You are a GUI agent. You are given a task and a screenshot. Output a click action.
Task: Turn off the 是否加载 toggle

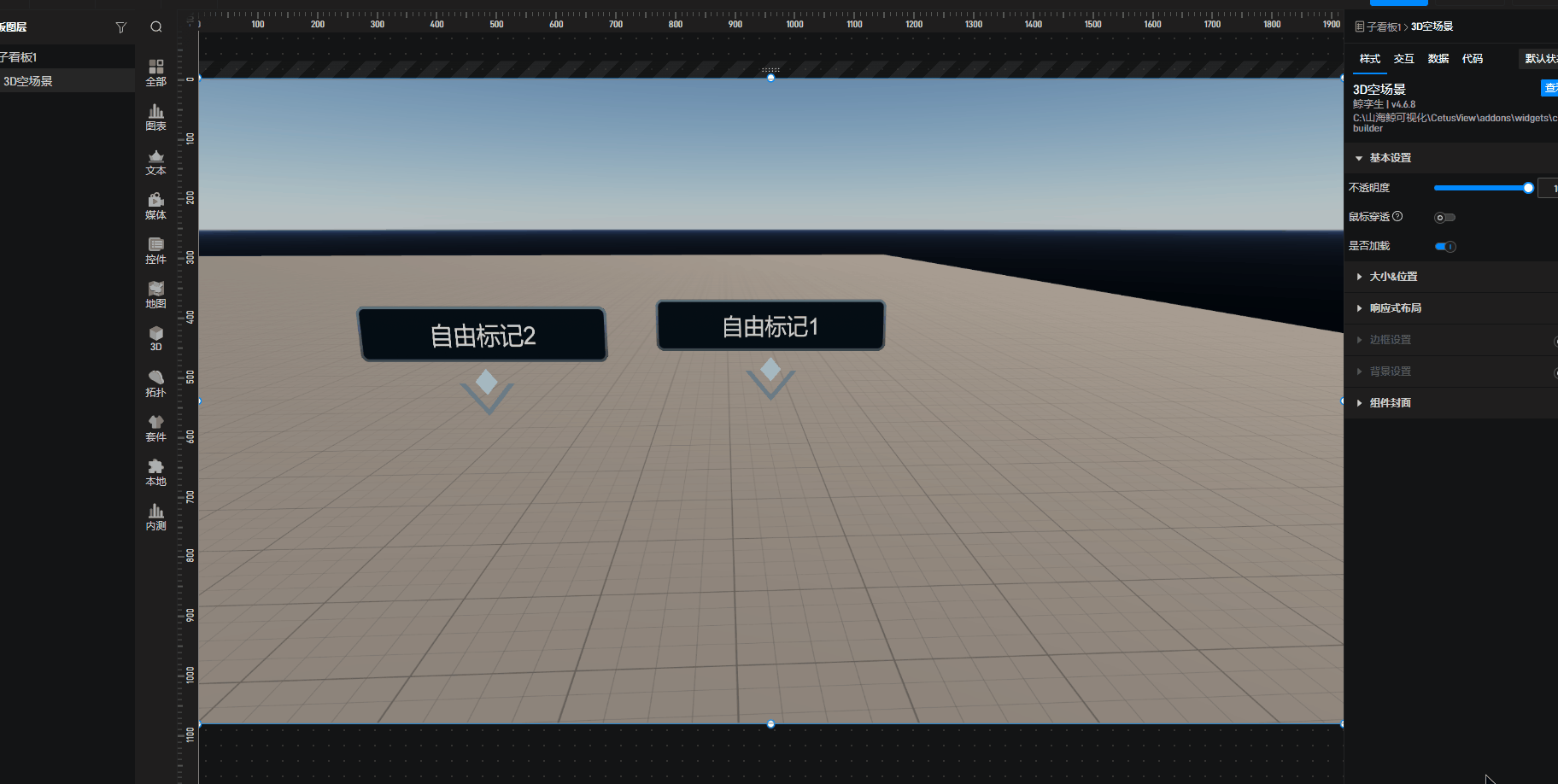(1444, 247)
